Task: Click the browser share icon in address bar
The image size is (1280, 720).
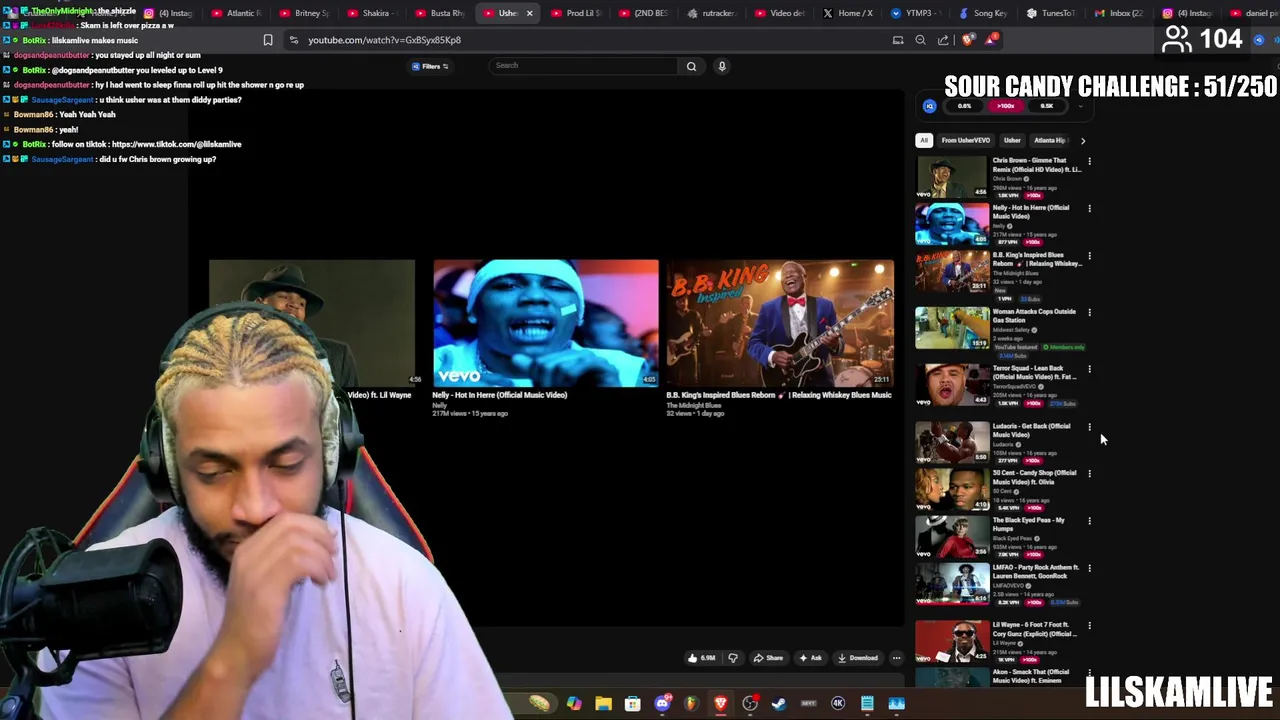Action: coord(943,40)
